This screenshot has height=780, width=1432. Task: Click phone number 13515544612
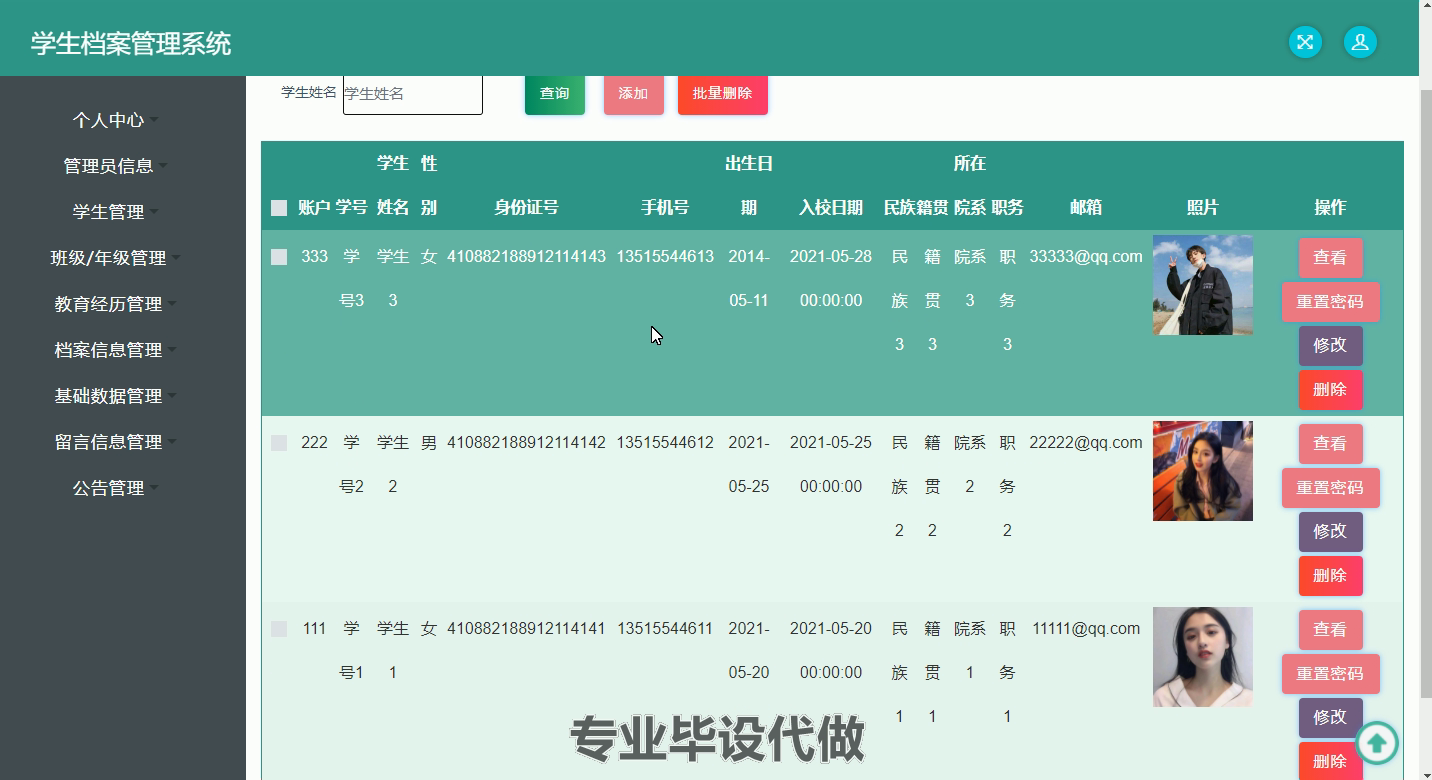pyautogui.click(x=665, y=443)
